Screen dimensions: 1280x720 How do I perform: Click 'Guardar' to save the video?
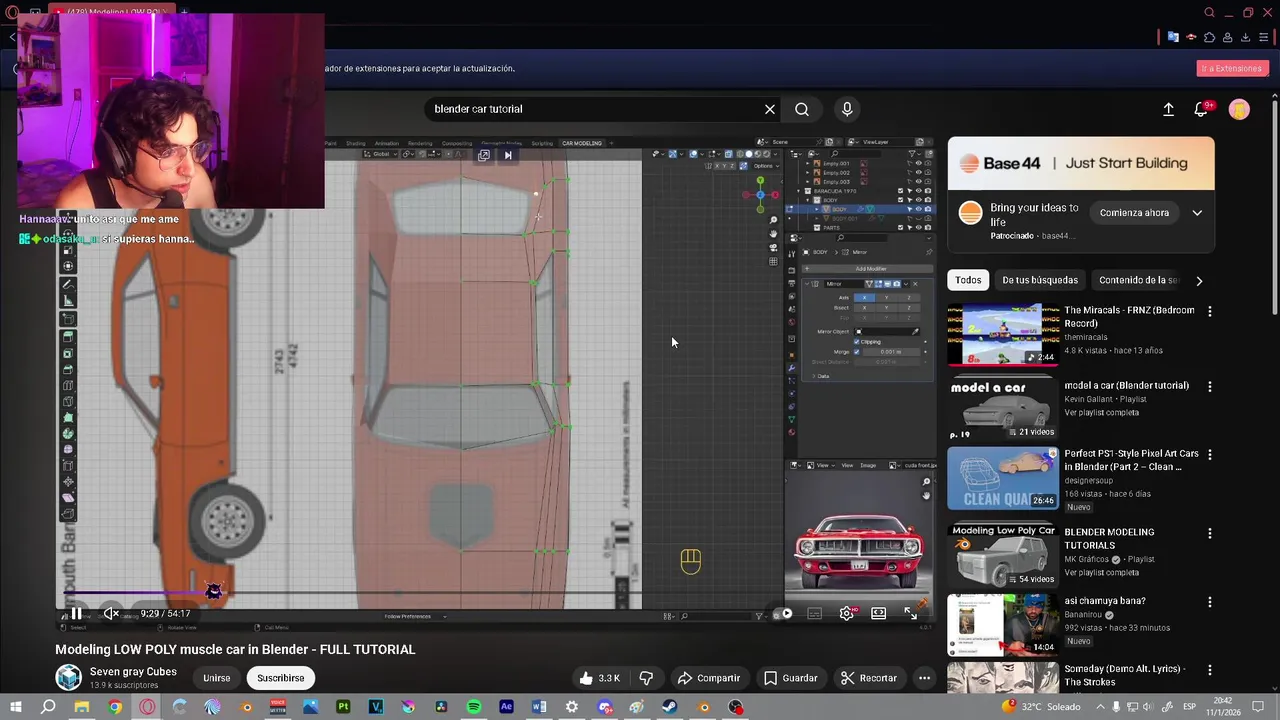(x=790, y=678)
